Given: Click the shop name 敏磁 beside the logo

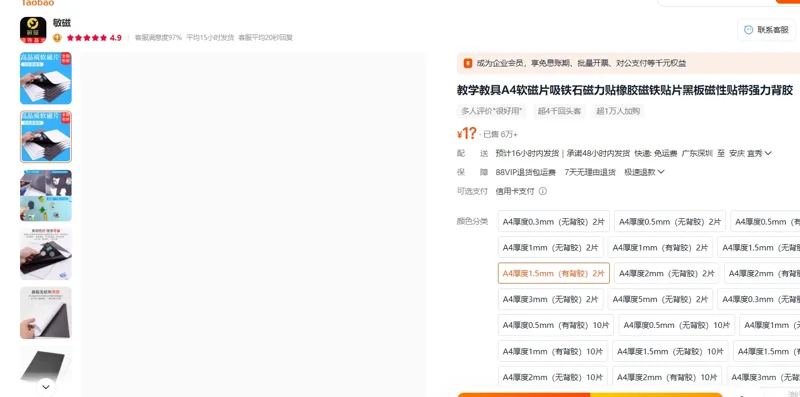Looking at the screenshot, I should (x=62, y=23).
